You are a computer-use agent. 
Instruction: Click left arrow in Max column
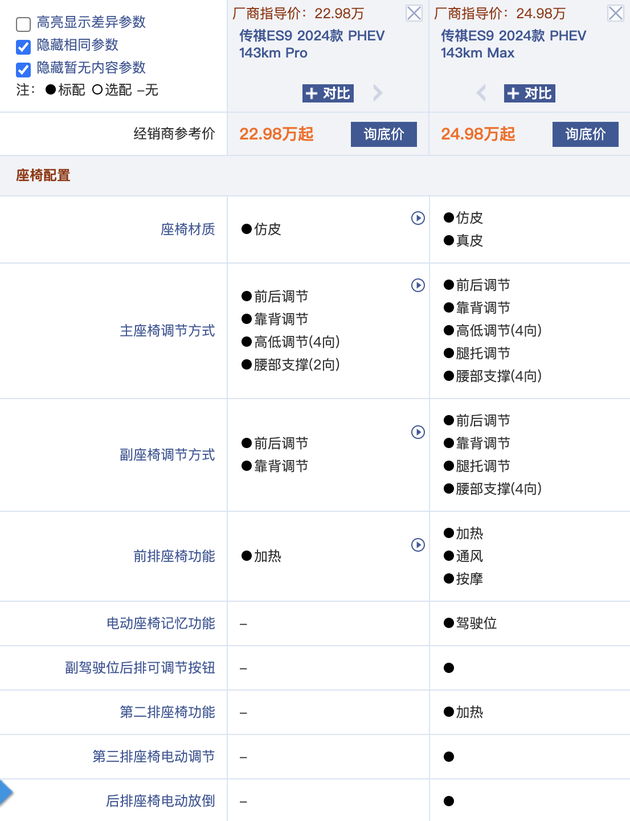(481, 93)
